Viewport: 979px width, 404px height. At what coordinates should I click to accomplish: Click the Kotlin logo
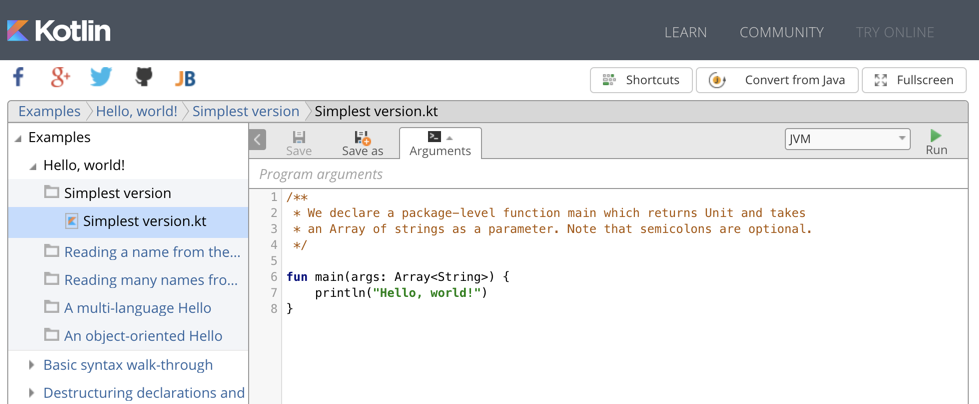[59, 31]
